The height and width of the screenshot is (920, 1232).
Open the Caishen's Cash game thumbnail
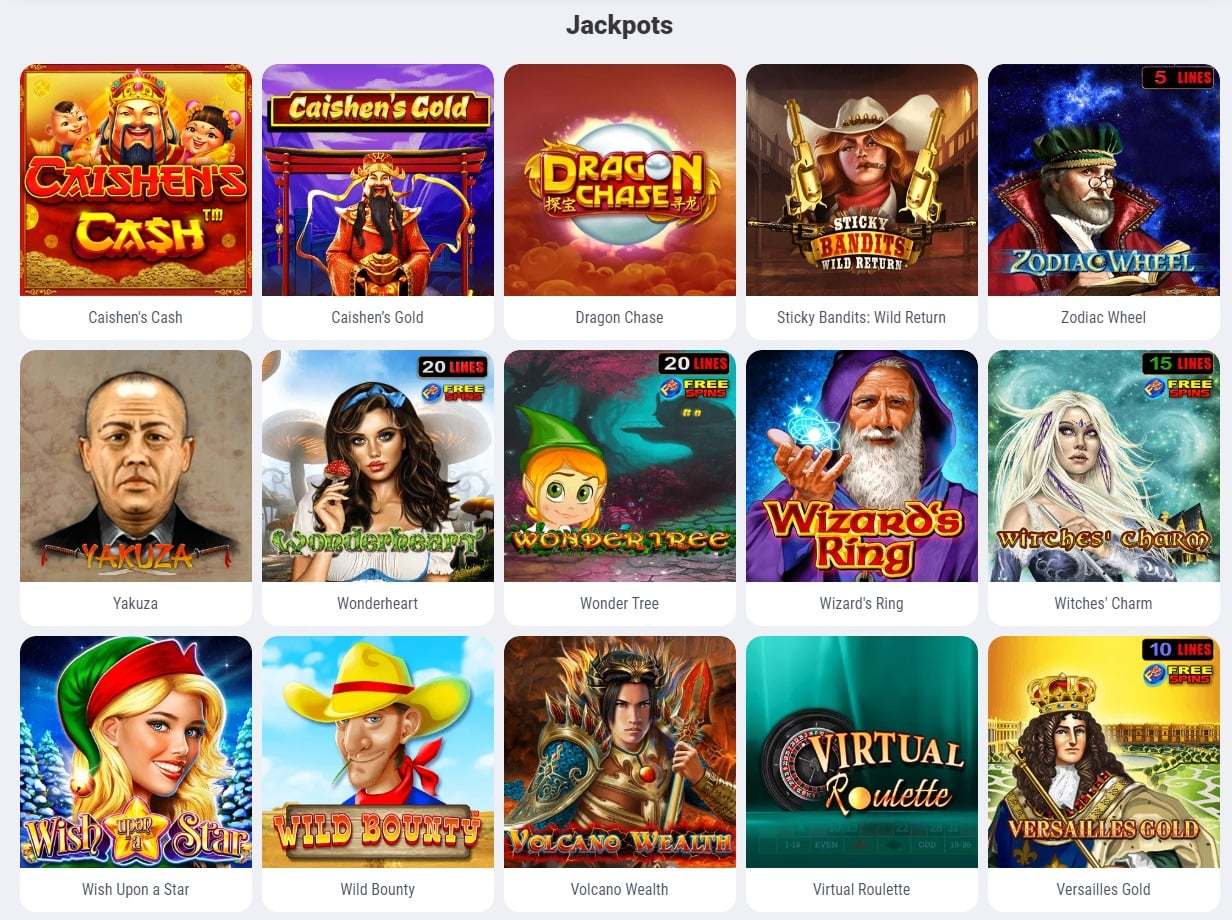pyautogui.click(x=136, y=180)
